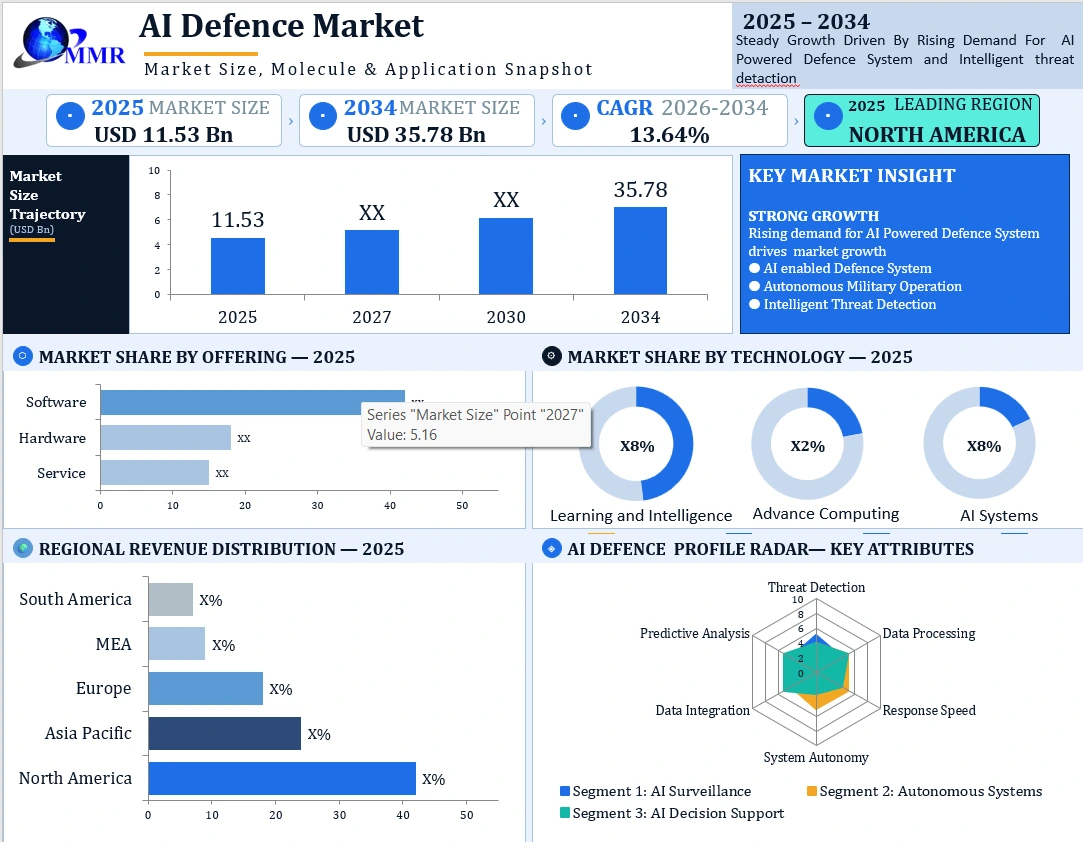Click the MMR globe logo
1083x842 pixels.
click(69, 43)
